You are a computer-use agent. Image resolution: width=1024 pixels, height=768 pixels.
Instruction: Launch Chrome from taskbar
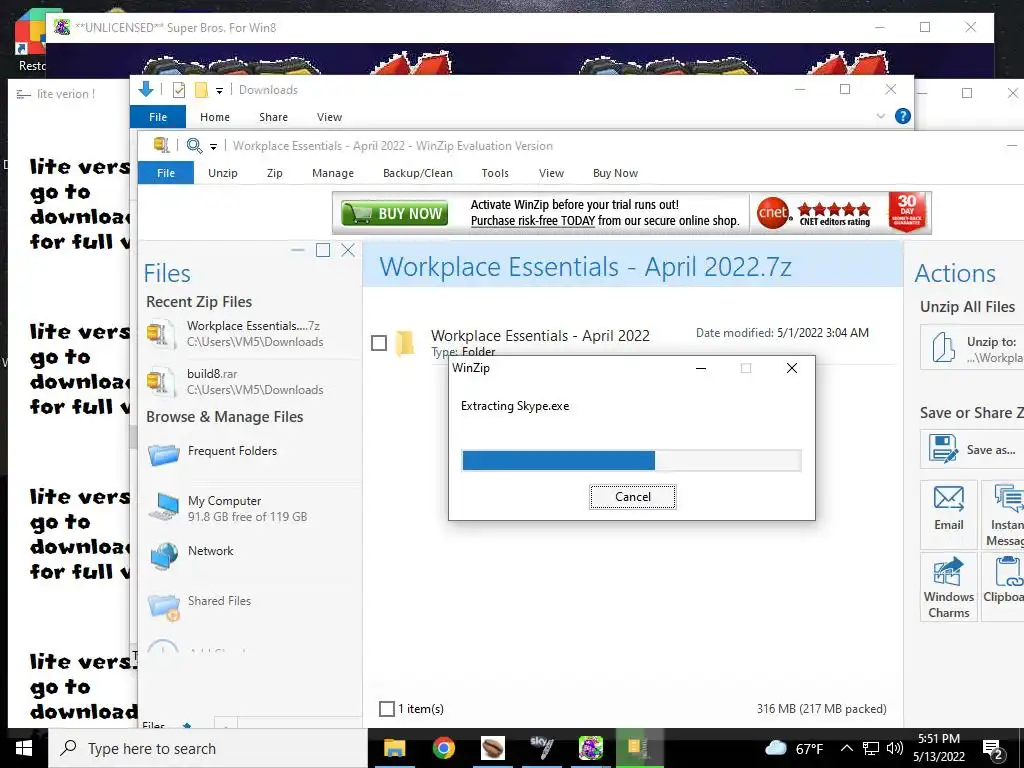[443, 748]
